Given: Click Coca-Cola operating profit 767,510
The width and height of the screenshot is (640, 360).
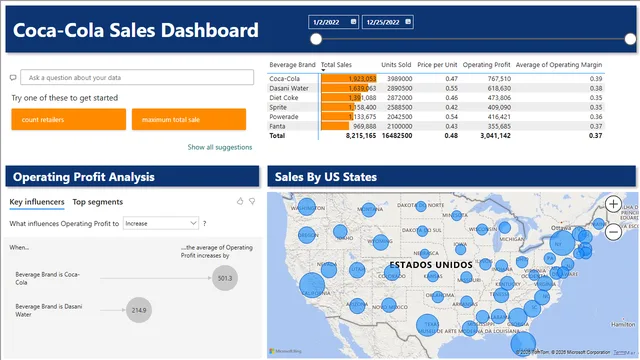Looking at the screenshot, I should [499, 78].
